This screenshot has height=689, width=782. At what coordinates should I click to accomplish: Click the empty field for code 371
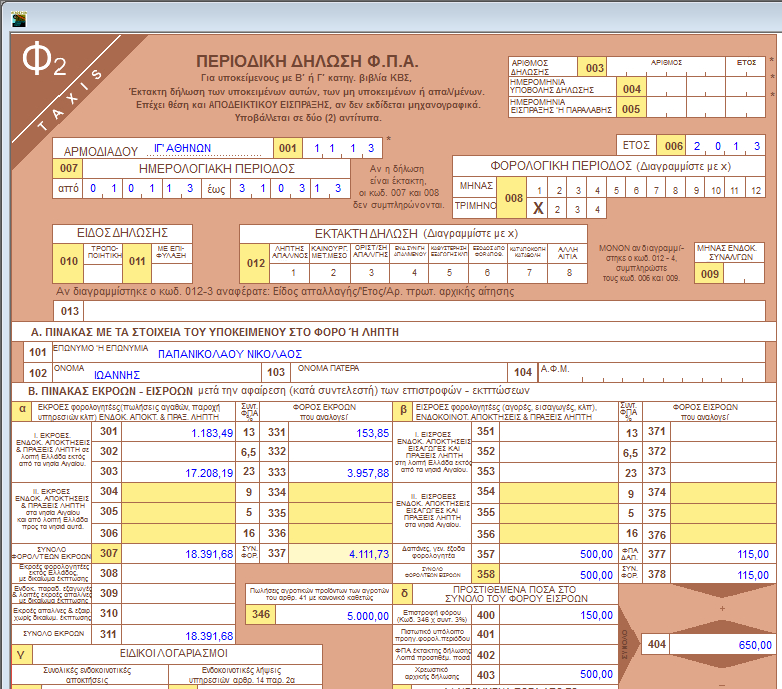tap(723, 432)
